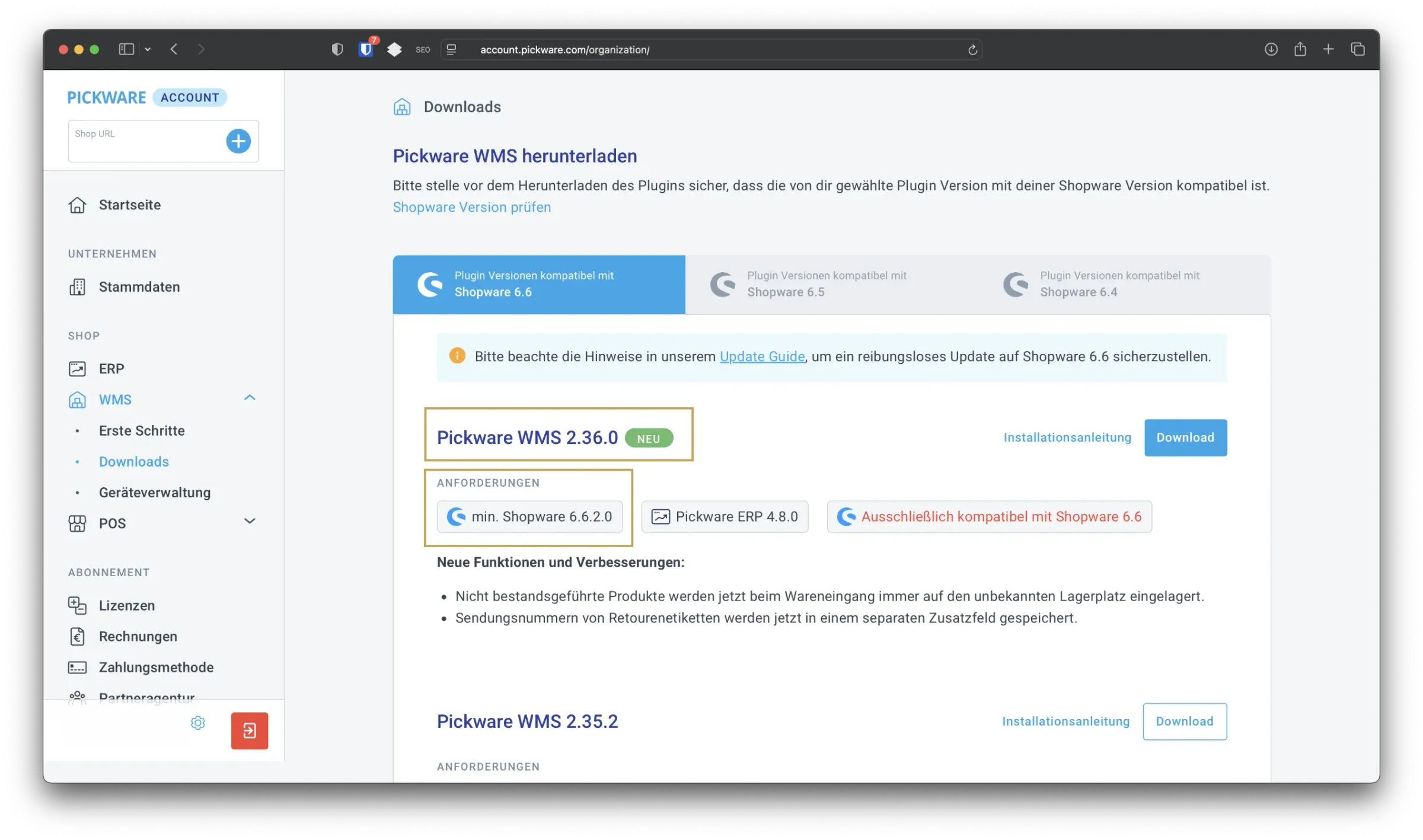This screenshot has width=1423, height=840.
Task: Download Pickware WMS 2.36.0
Action: [1185, 437]
